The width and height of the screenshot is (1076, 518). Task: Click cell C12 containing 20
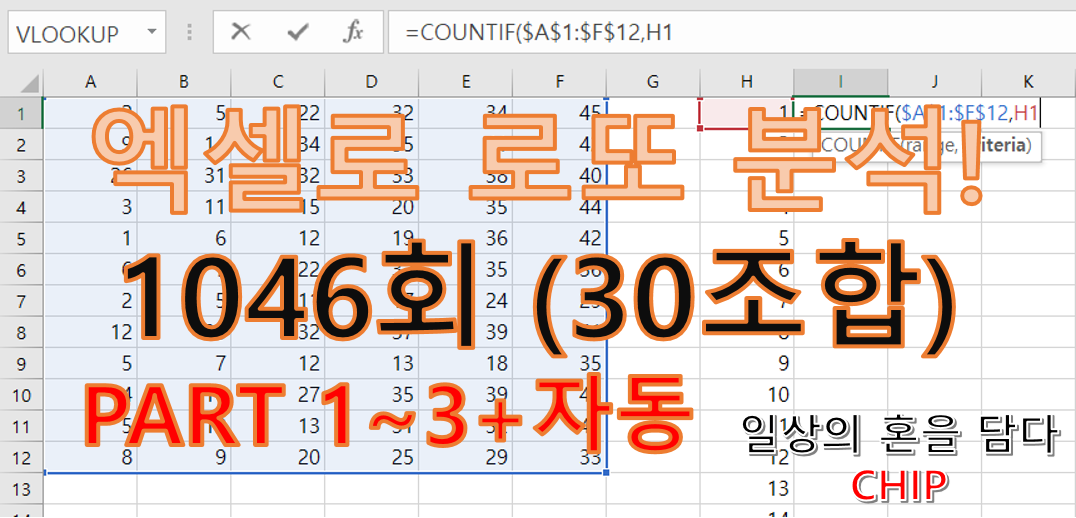click(x=278, y=458)
